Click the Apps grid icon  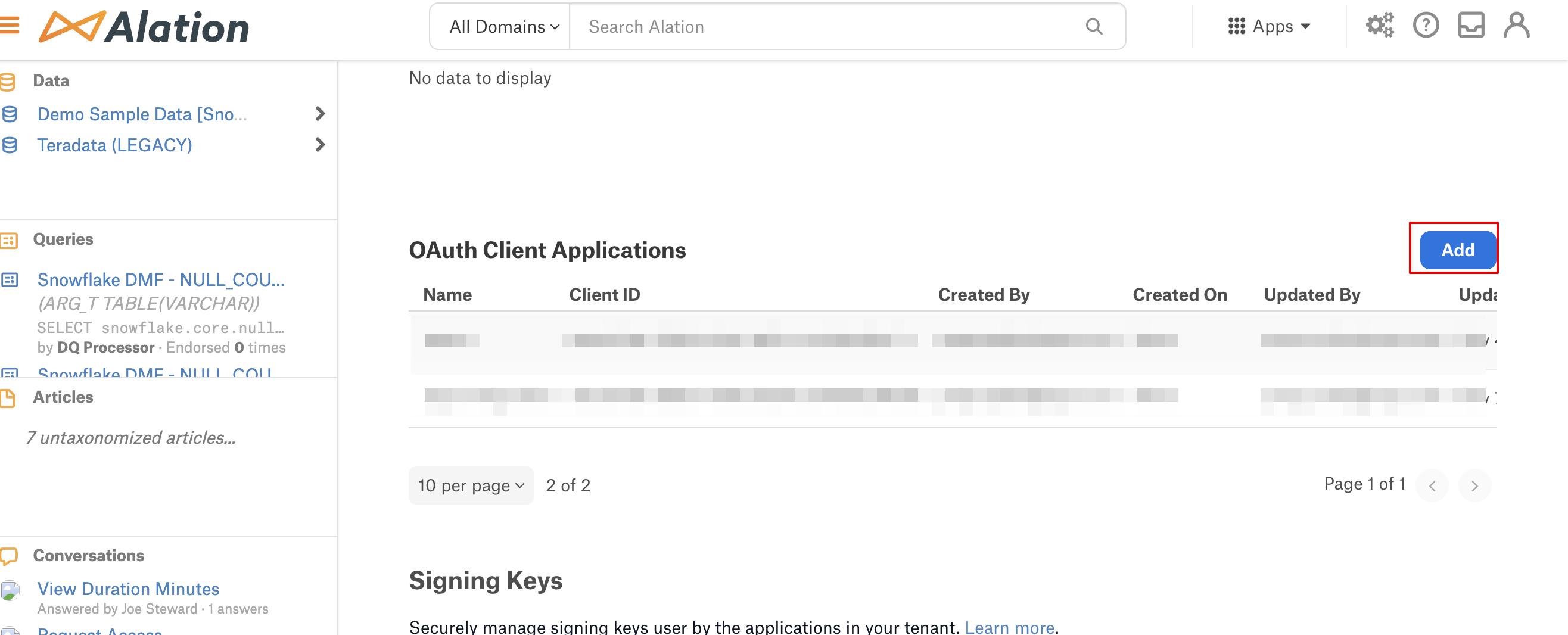tap(1236, 27)
